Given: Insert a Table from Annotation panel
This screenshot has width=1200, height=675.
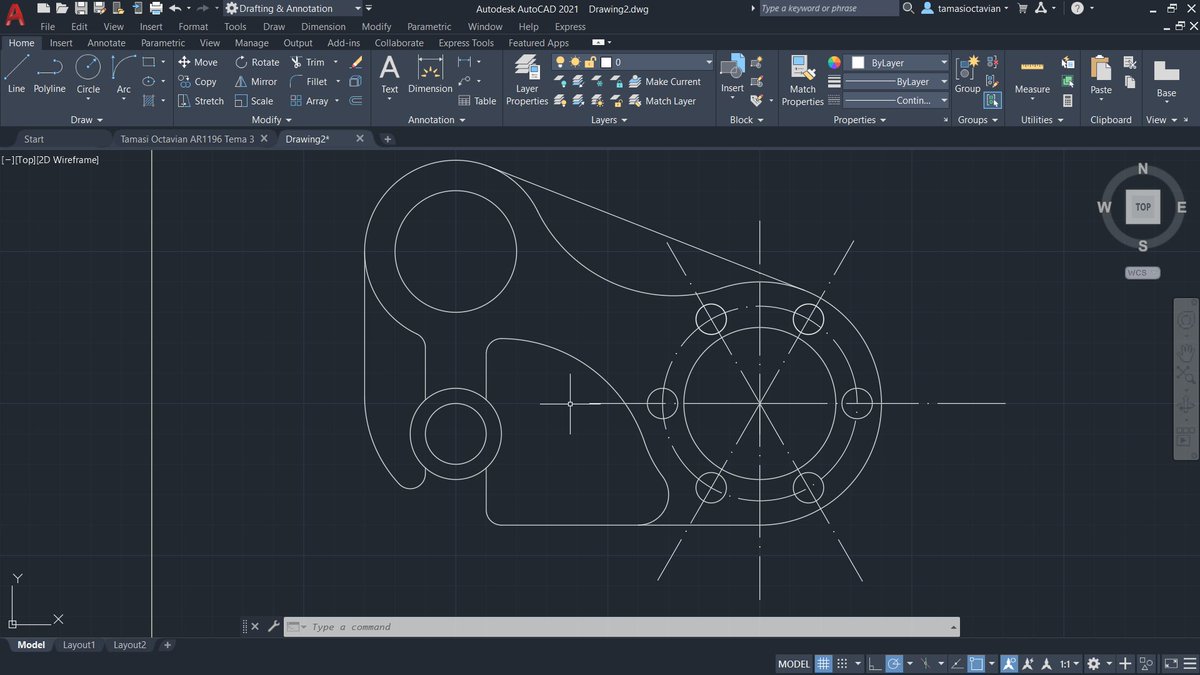Looking at the screenshot, I should (477, 101).
